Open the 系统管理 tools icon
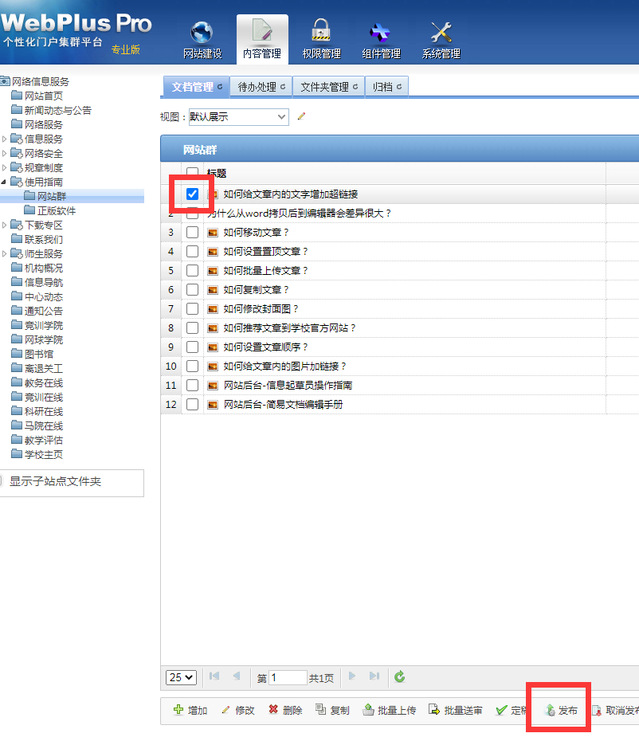The height and width of the screenshot is (737, 639). tap(441, 34)
